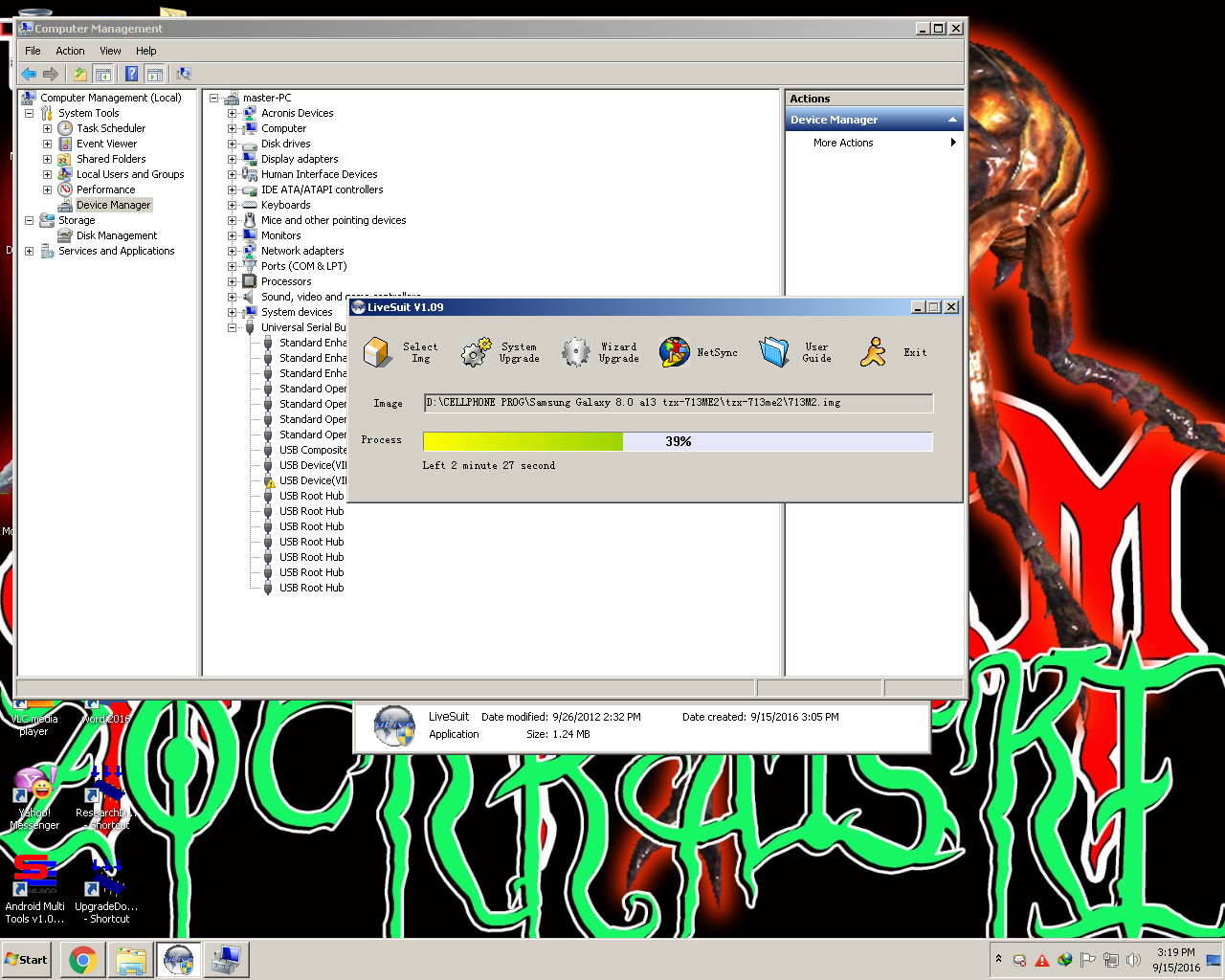Expand the Network adapters node
Image resolution: width=1225 pixels, height=980 pixels.
[232, 251]
